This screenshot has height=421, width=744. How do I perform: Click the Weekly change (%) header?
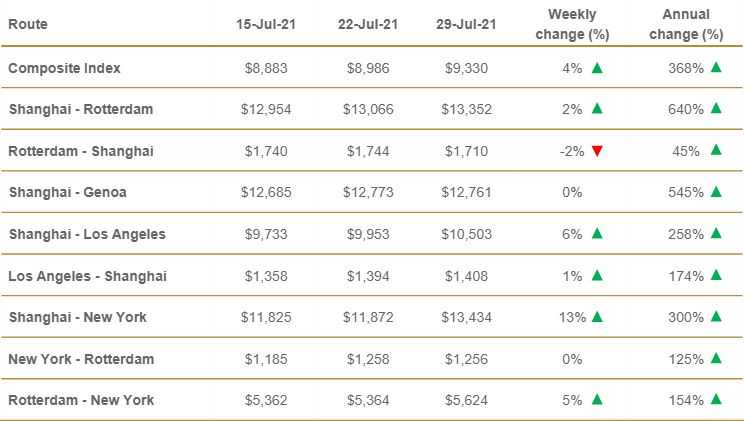coord(572,24)
